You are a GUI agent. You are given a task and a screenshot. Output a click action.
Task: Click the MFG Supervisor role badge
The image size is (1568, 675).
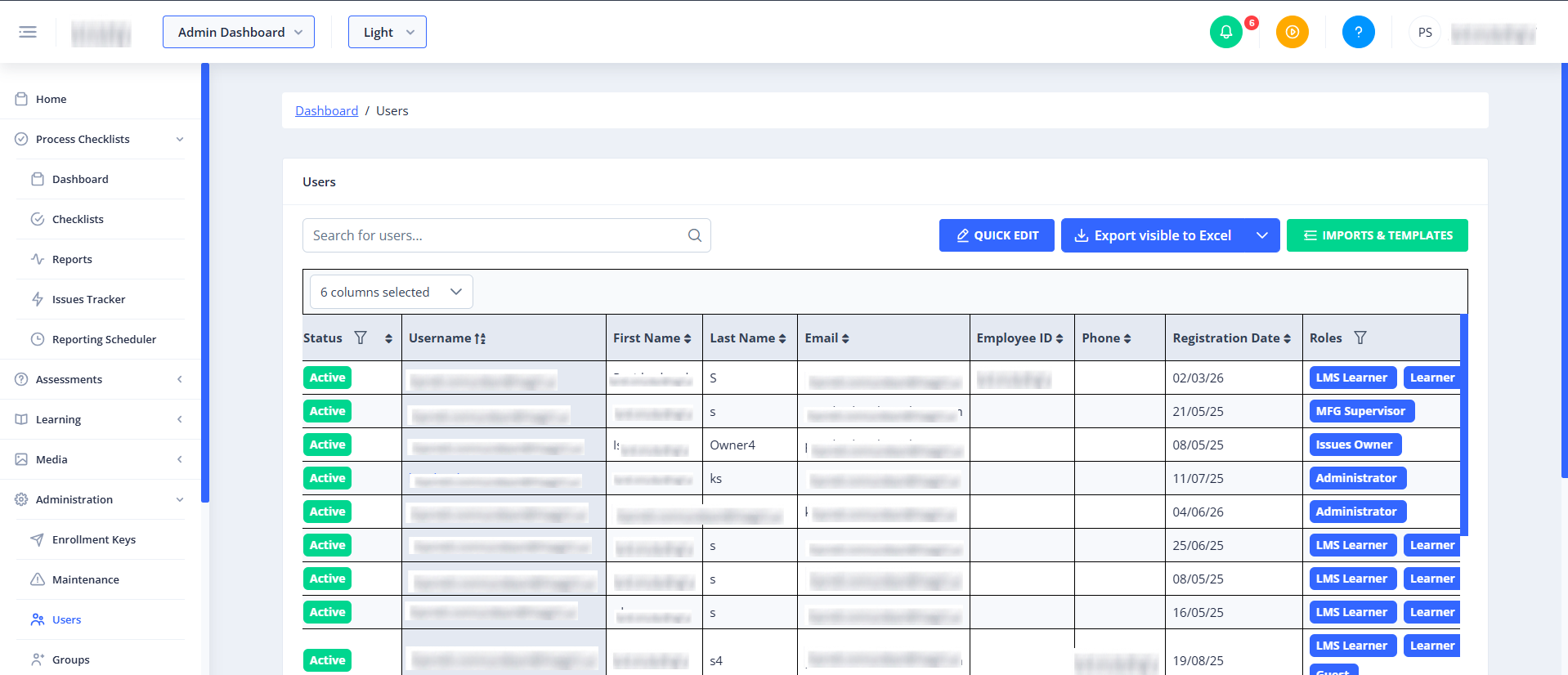pyautogui.click(x=1361, y=411)
